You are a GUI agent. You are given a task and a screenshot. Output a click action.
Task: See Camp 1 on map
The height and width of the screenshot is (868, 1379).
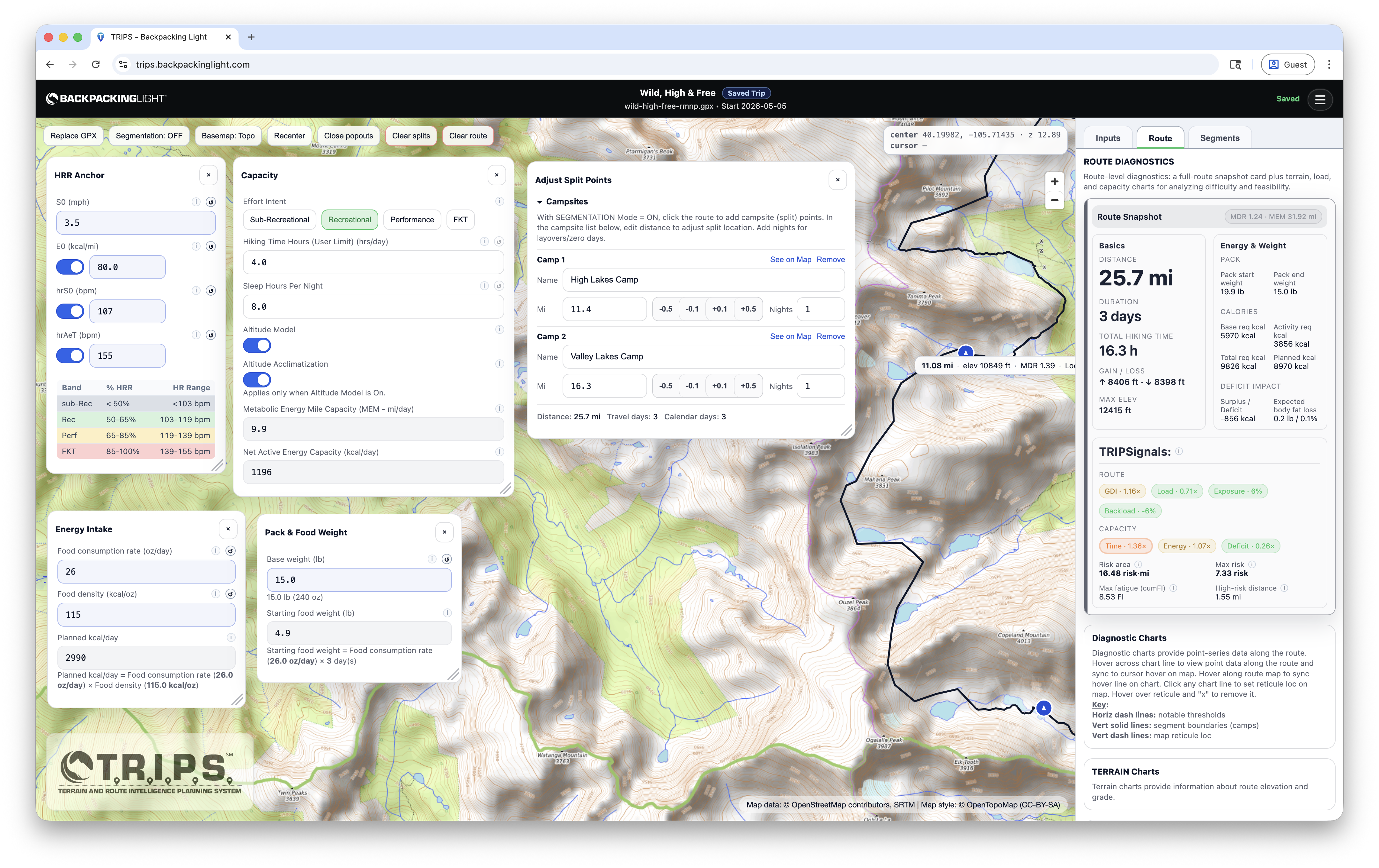pos(790,259)
